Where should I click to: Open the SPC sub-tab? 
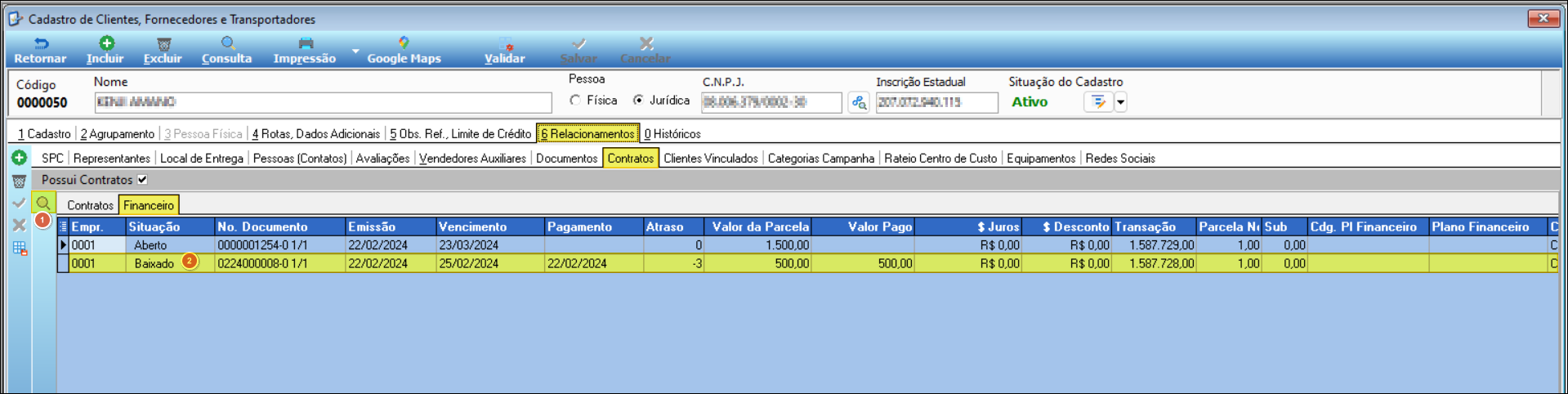tap(52, 159)
